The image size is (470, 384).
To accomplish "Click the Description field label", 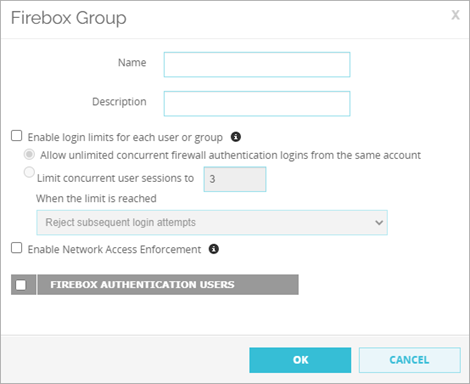I will [x=119, y=102].
